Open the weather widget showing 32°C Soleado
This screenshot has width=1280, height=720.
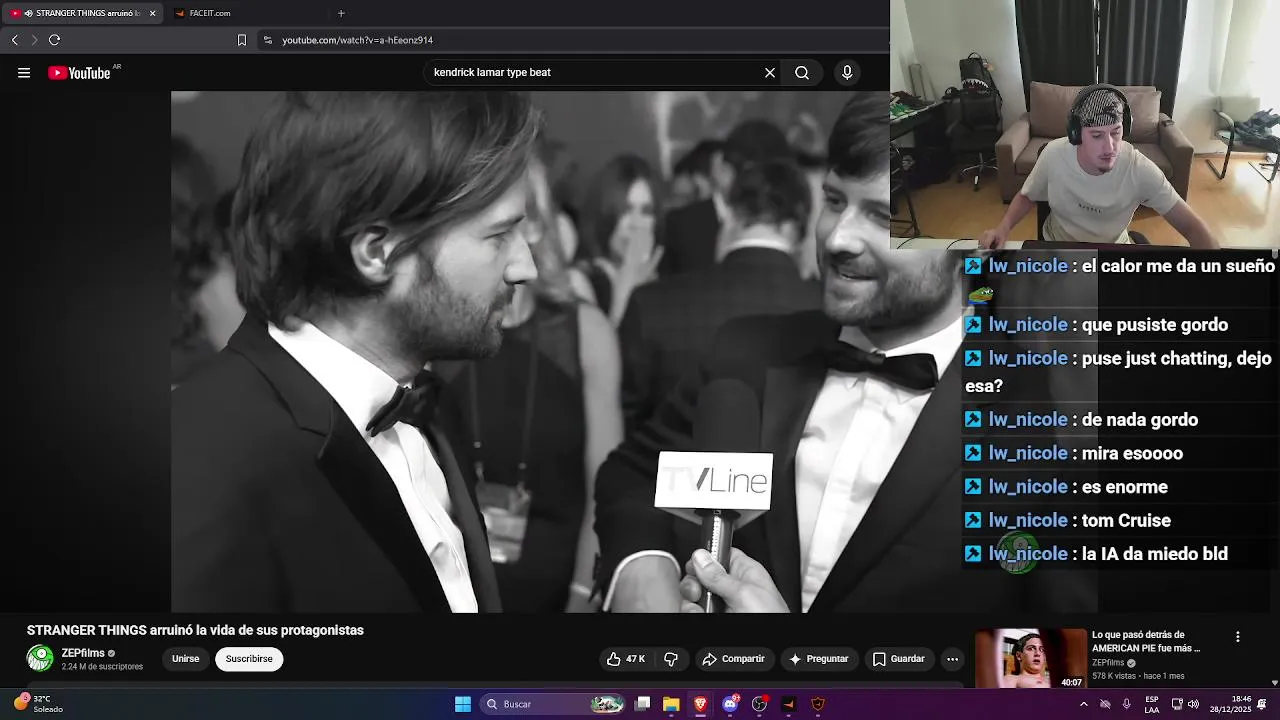(x=39, y=704)
